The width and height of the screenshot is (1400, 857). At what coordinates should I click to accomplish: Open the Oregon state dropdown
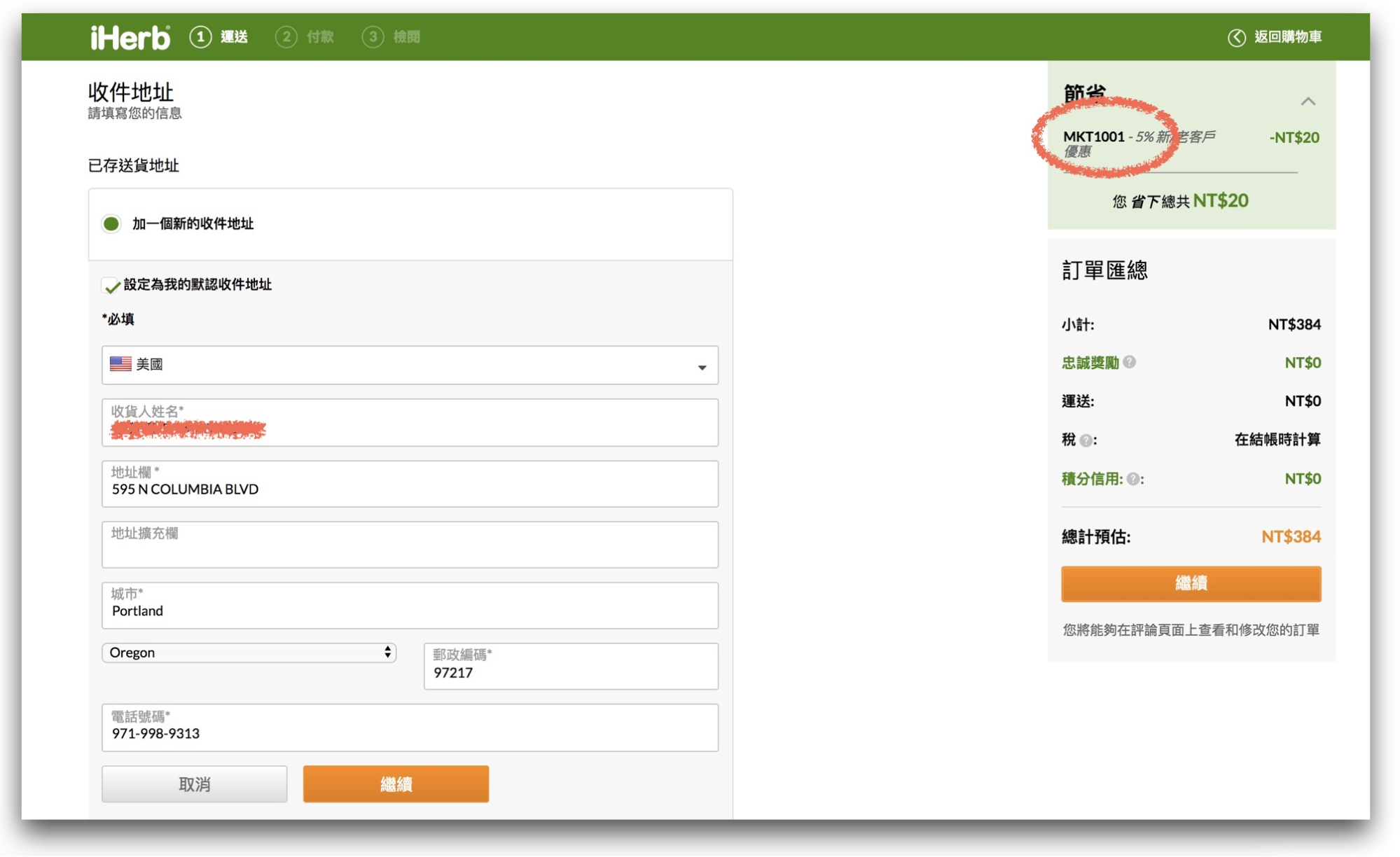point(249,653)
